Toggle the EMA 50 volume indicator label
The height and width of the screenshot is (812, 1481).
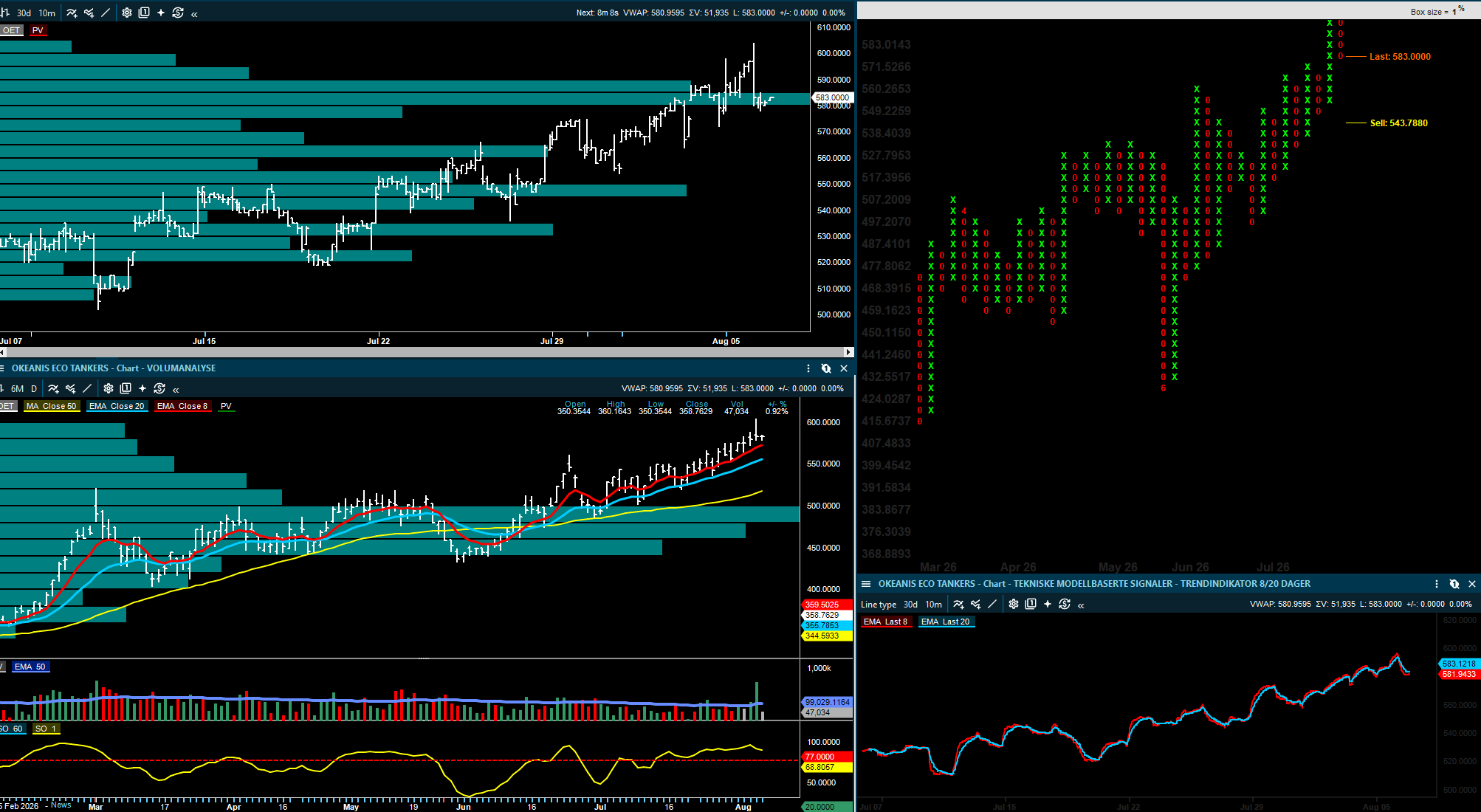coord(30,667)
